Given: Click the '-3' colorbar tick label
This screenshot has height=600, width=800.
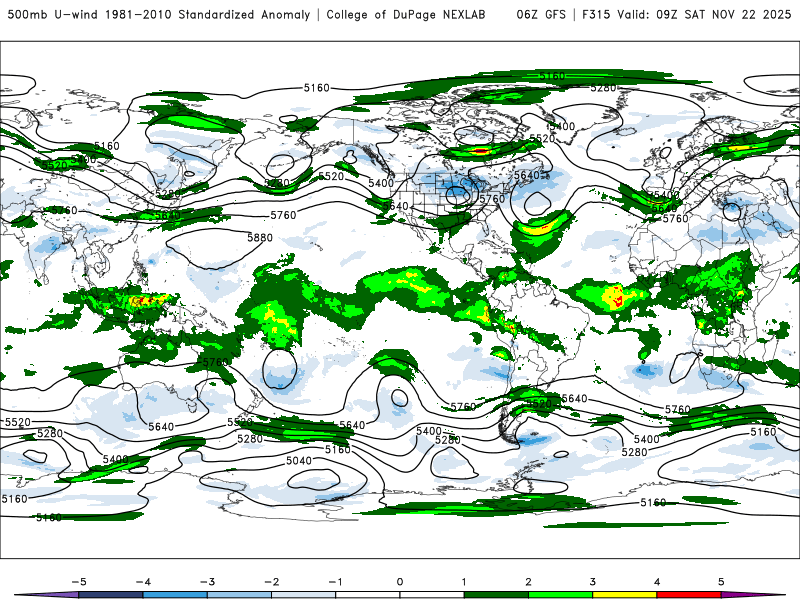Looking at the screenshot, I should coord(207,582).
